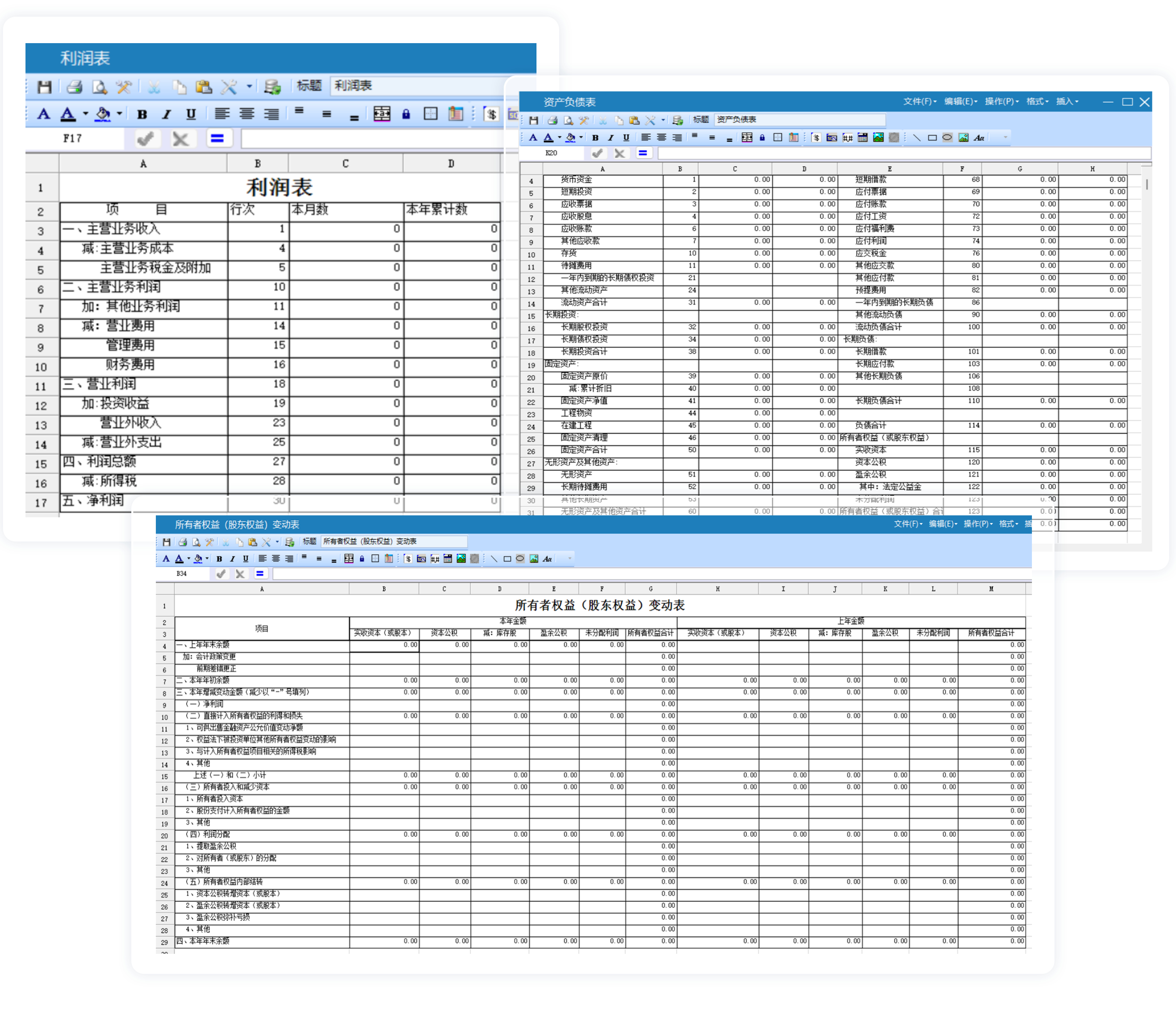Screen dimensions: 1176x1016
Task: Toggle bold in 利润表 toolbar
Action: tap(142, 114)
